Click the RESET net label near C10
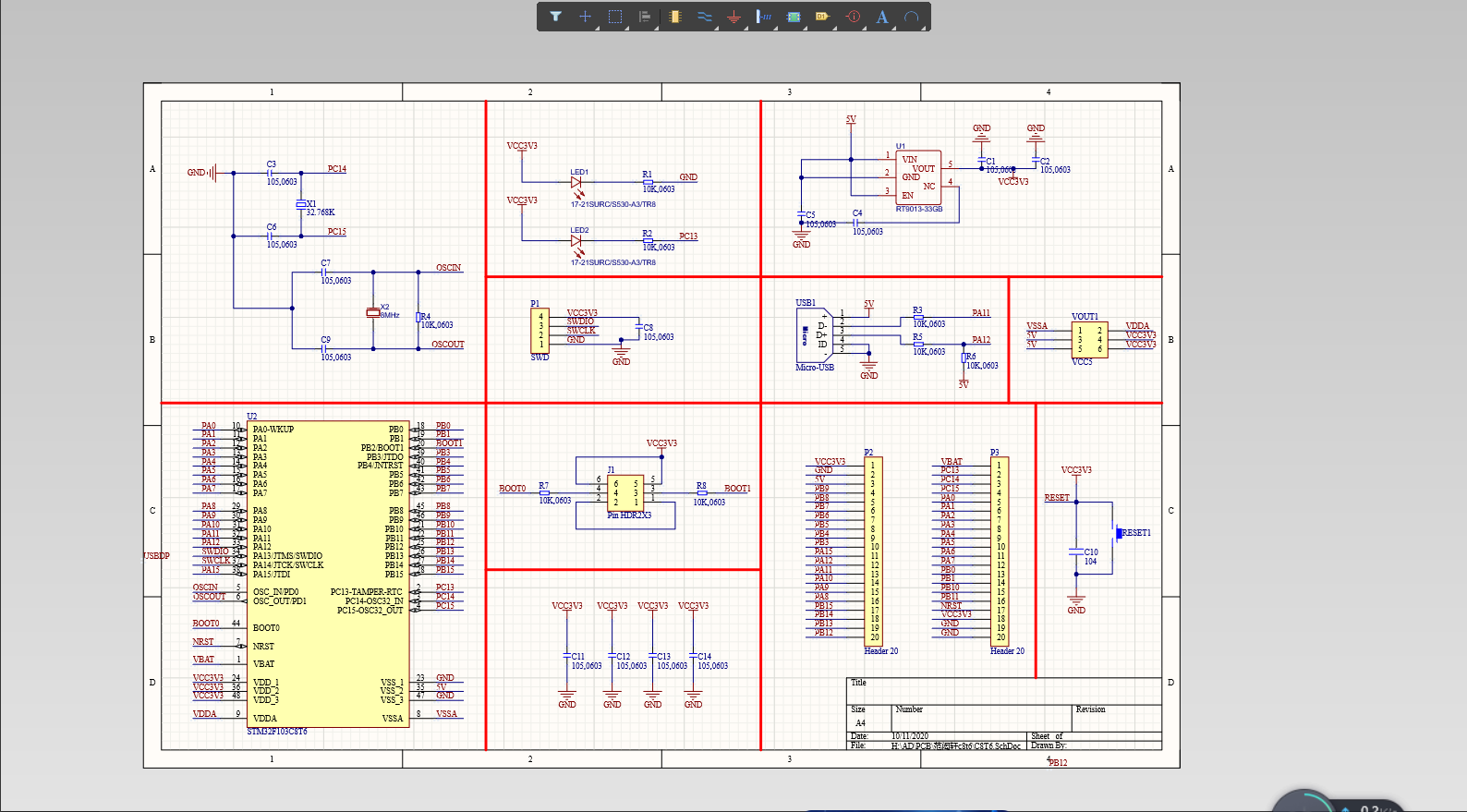 coord(1057,498)
